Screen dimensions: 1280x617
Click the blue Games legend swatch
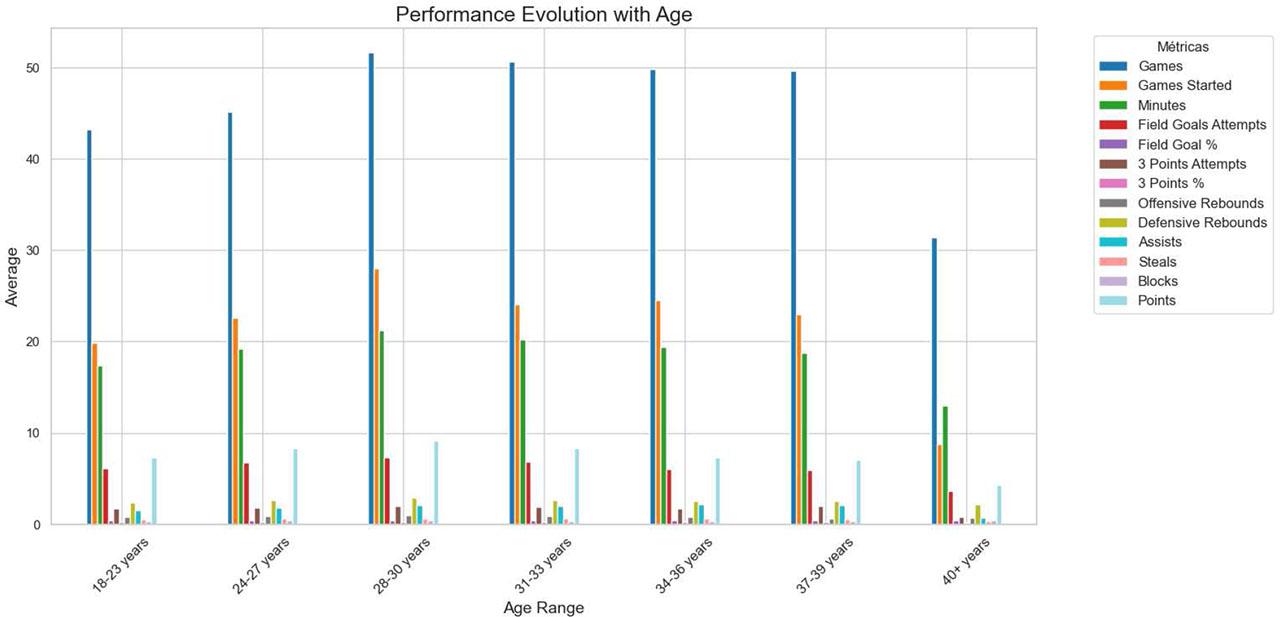coord(1115,66)
